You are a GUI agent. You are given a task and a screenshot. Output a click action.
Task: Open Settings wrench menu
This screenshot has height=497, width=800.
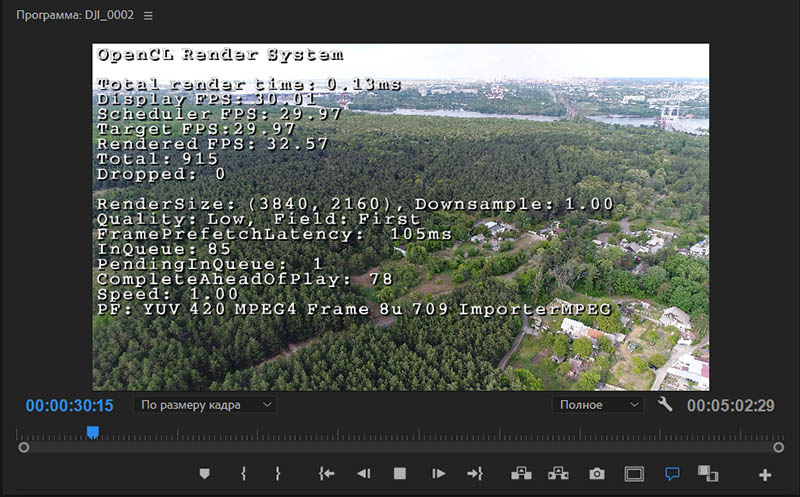(665, 405)
